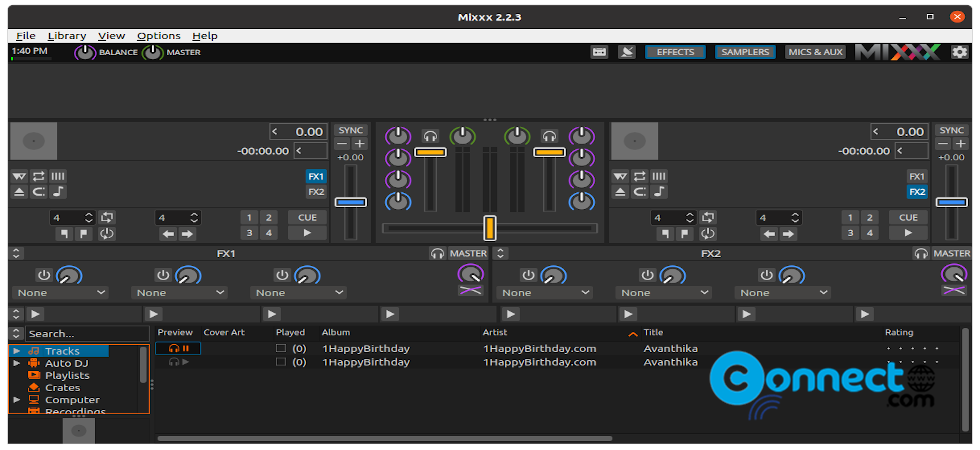
Task: Click hotcue 1 on the left deck
Action: point(249,218)
